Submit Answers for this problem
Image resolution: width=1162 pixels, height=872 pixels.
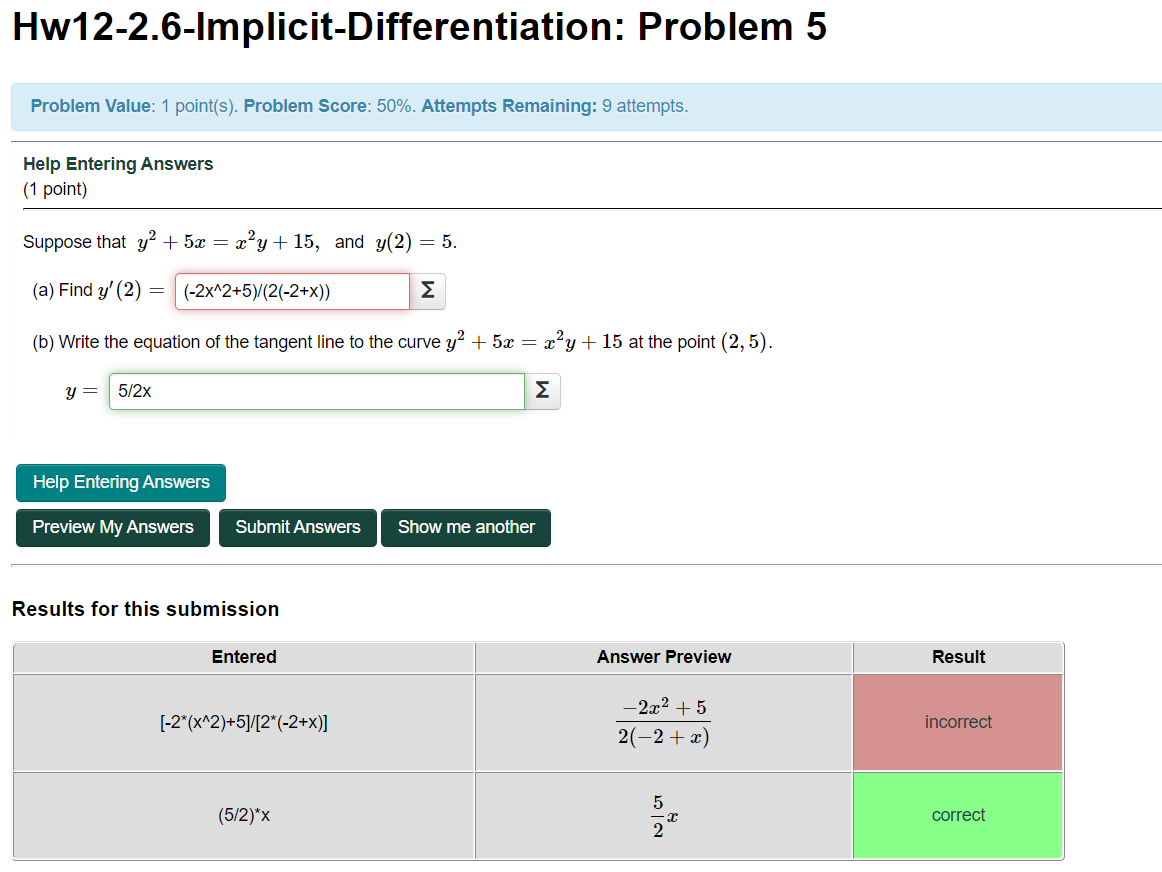click(297, 527)
